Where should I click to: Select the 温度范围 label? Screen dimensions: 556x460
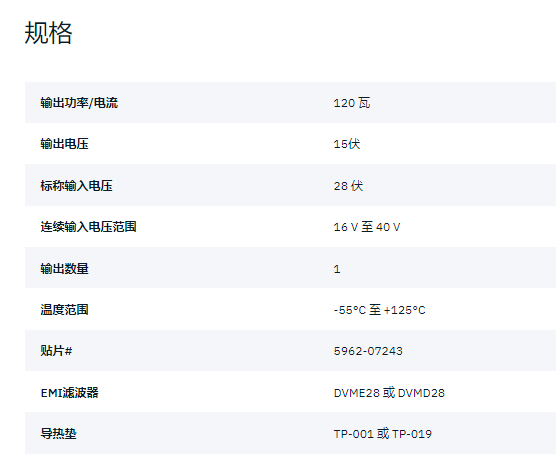click(65, 310)
